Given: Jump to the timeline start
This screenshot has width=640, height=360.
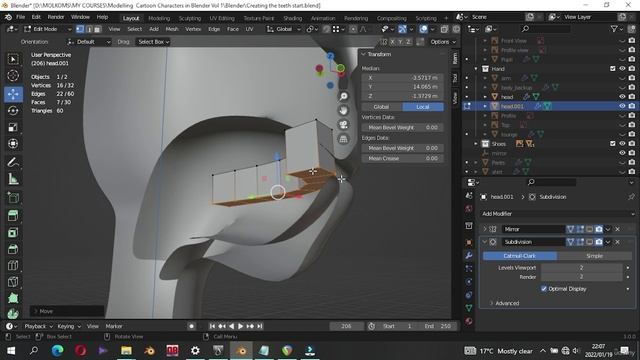Looking at the screenshot, I should click(212, 326).
